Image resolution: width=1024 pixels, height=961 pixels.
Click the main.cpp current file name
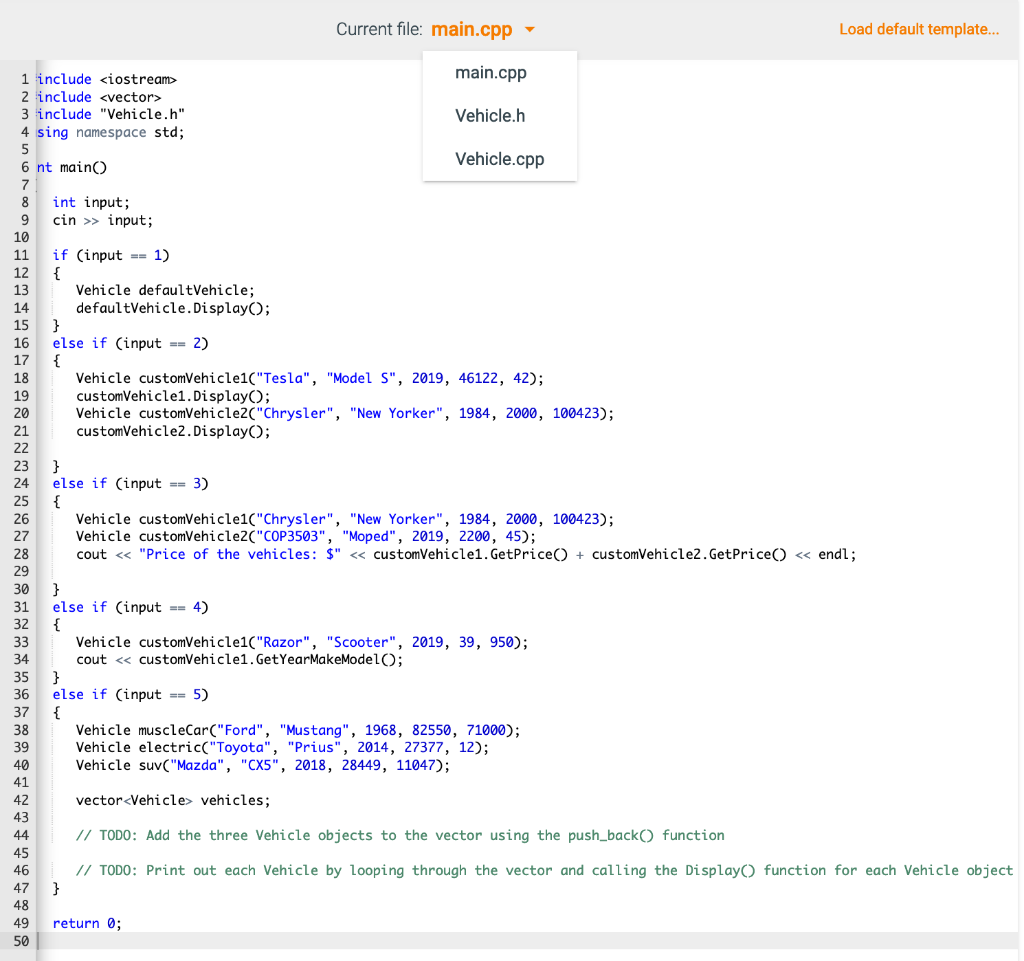point(472,29)
